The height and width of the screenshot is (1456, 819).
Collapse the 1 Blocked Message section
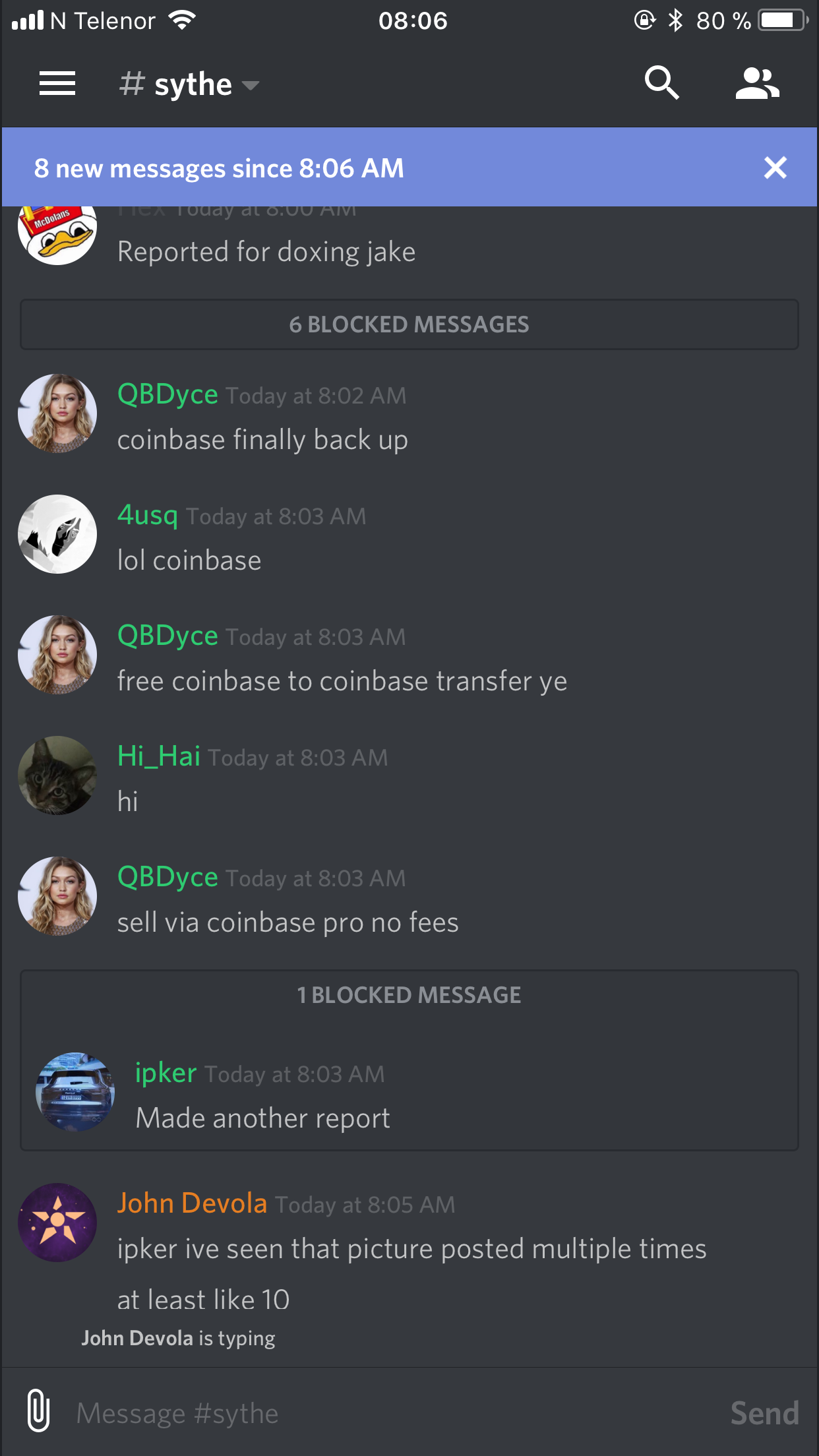(x=409, y=995)
